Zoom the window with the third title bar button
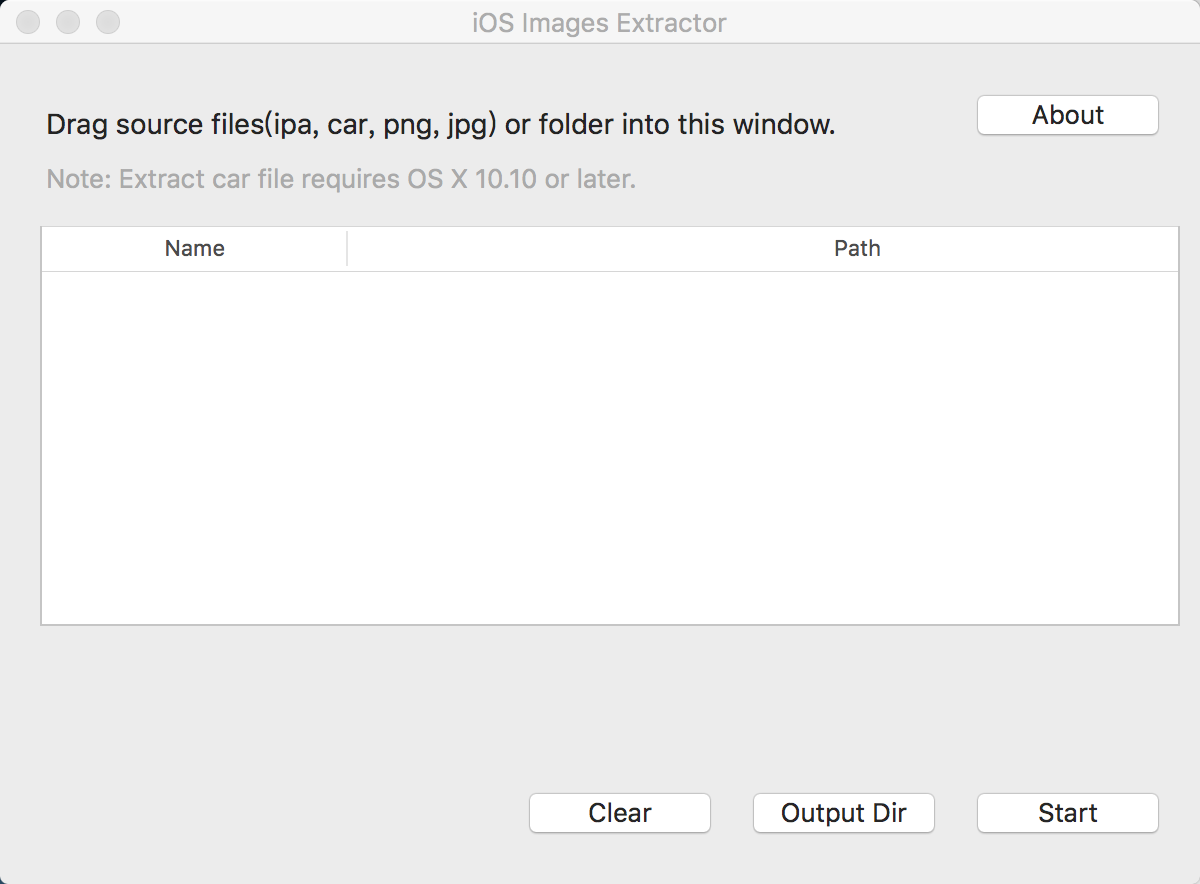The width and height of the screenshot is (1200, 884). pos(107,22)
